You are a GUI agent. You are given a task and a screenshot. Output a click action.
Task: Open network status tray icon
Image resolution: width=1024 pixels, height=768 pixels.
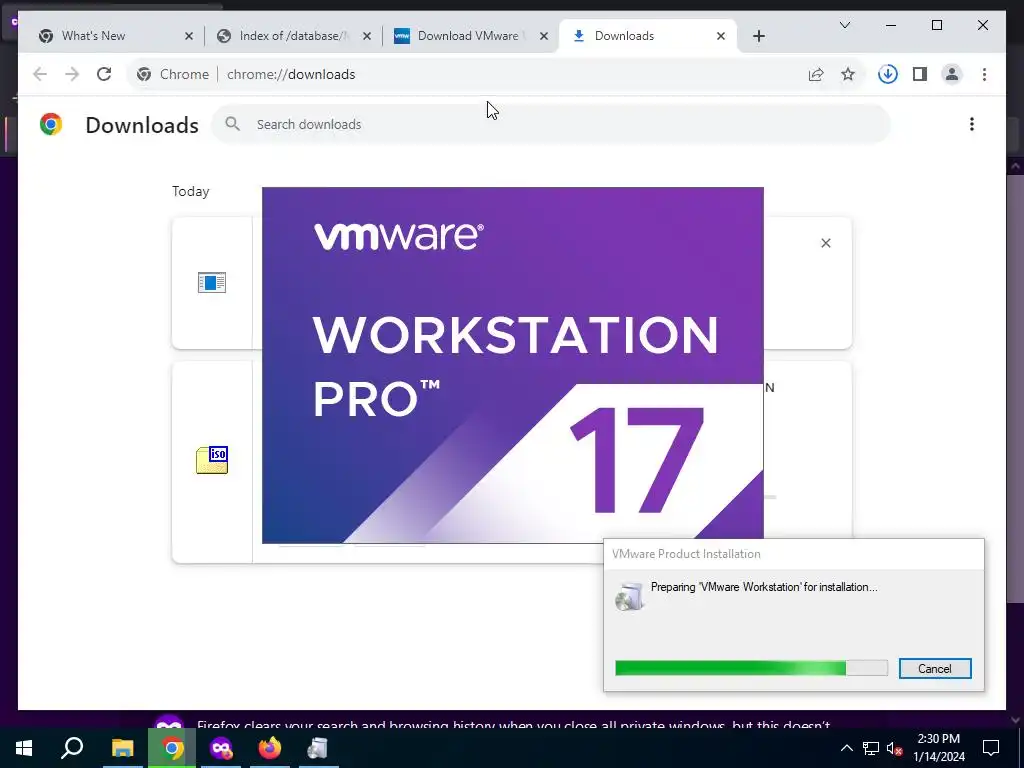pos(871,748)
